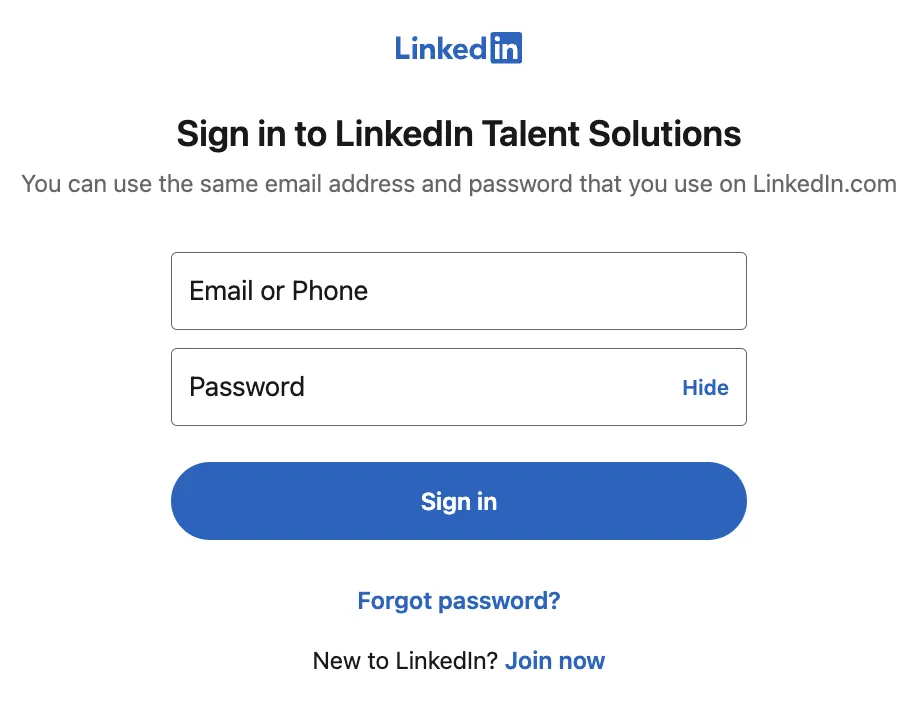Click the subtitle about LinkedIn.com credentials
This screenshot has width=918, height=704.
click(458, 184)
